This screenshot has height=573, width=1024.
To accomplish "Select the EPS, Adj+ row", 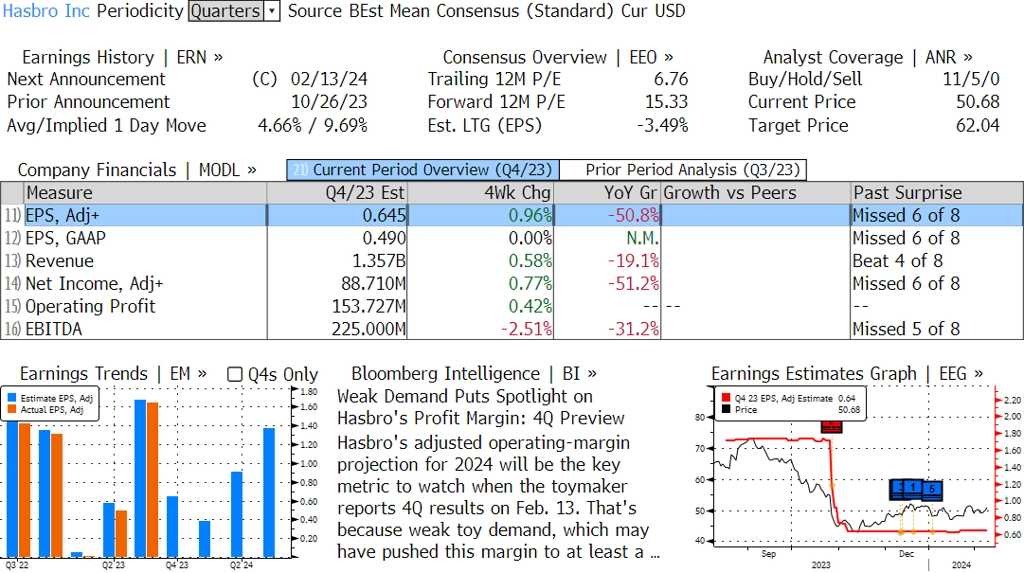I will coord(512,216).
